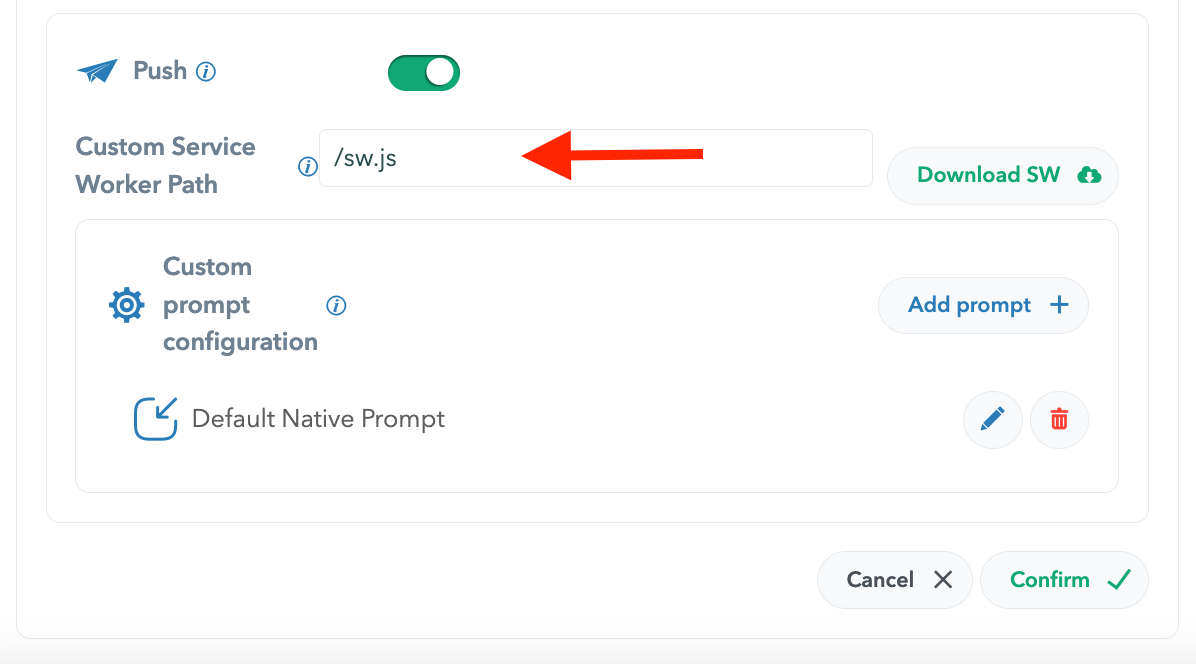Click the Download SW button label
1196x664 pixels.
(988, 175)
